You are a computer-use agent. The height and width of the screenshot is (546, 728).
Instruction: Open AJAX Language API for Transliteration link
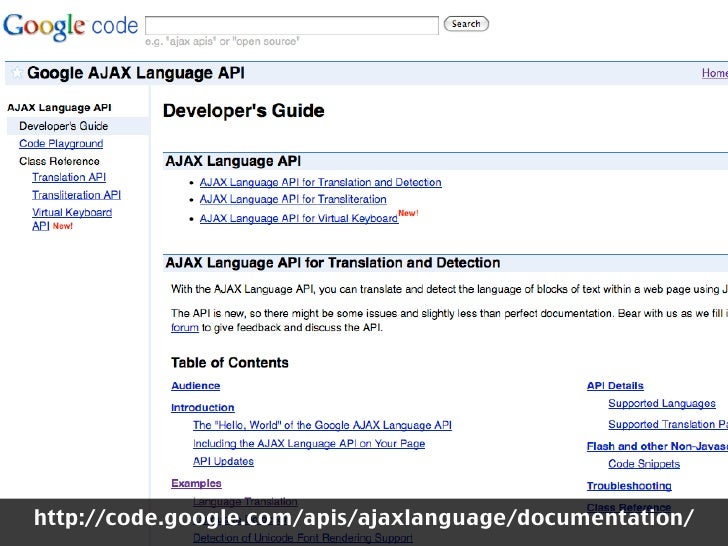coord(297,200)
